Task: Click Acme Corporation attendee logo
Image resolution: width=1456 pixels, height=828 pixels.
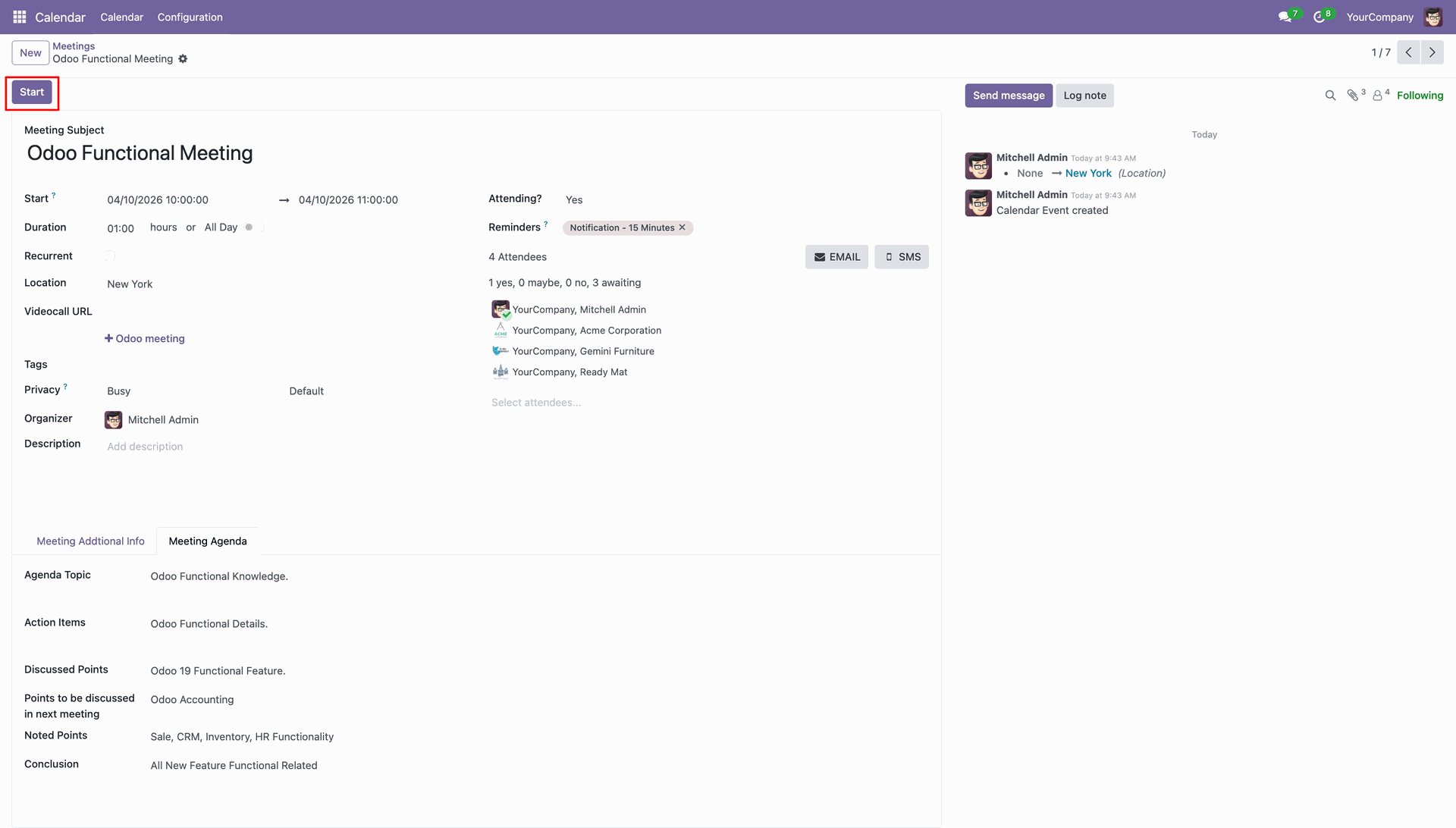Action: pos(500,330)
